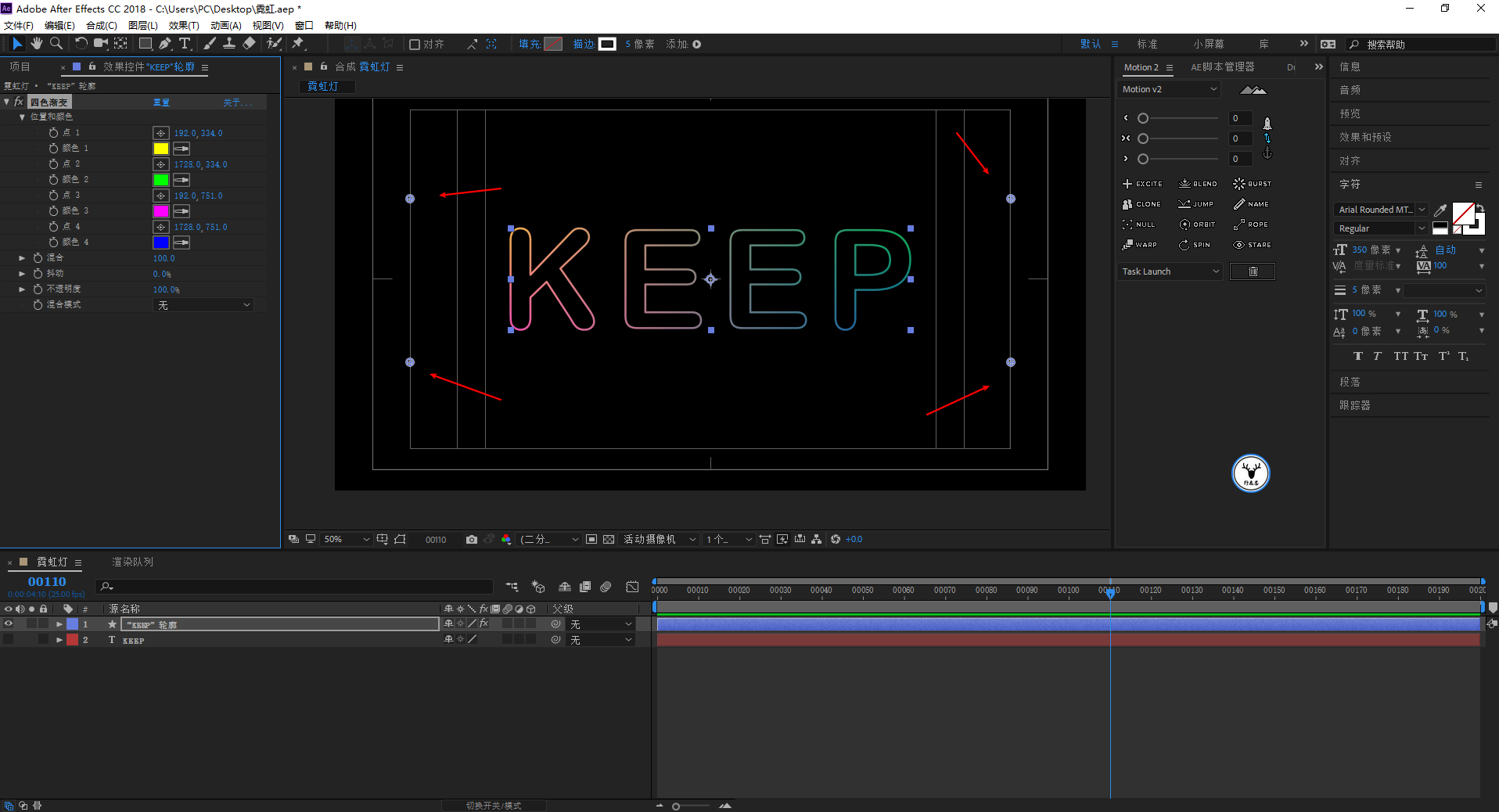
Task: Click the Motion 2 trash delete button
Action: point(1253,271)
